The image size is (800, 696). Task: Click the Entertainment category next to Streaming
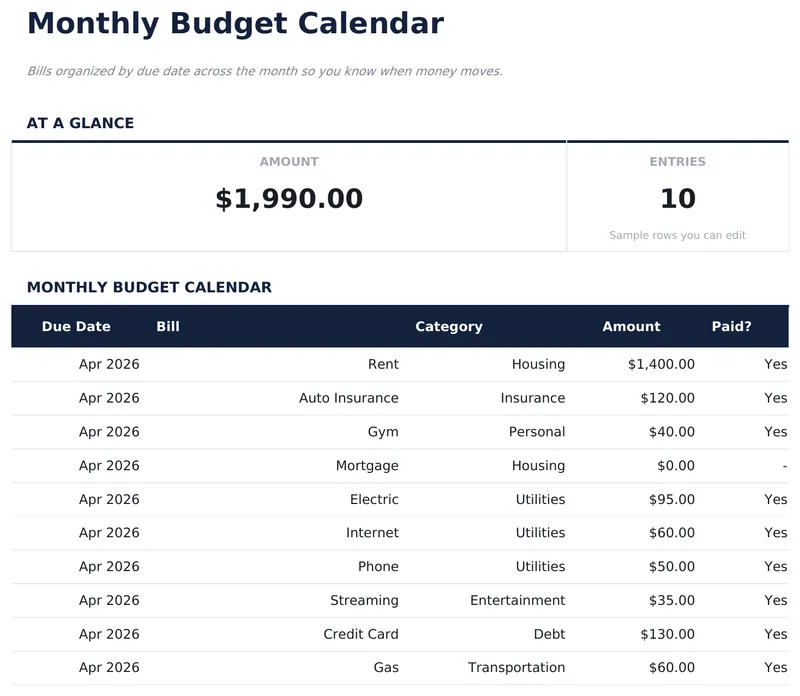(518, 600)
